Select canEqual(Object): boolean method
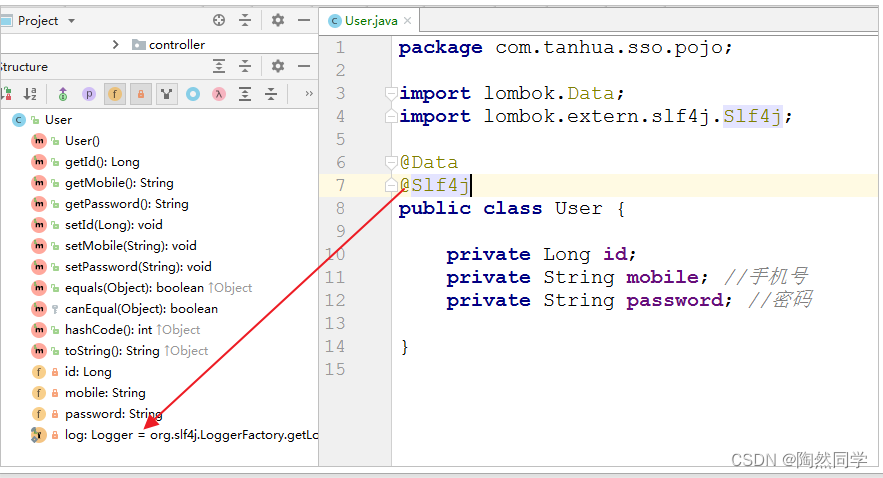Viewport: 883px width, 478px height. click(x=141, y=309)
